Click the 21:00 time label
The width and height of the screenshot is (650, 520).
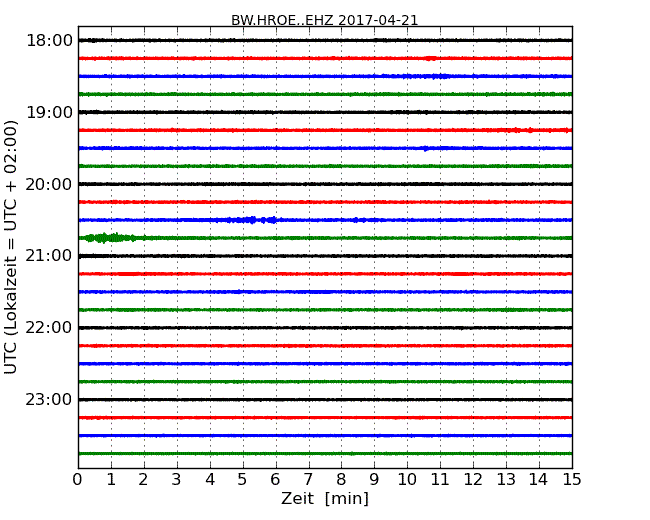[x=49, y=256]
